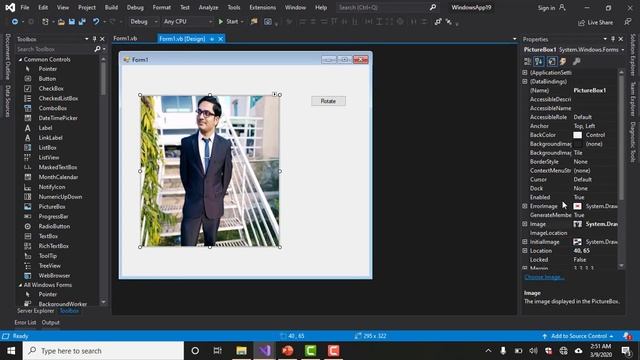The width and height of the screenshot is (640, 360).
Task: Open the Any CPU platform dropdown
Action: (188, 22)
